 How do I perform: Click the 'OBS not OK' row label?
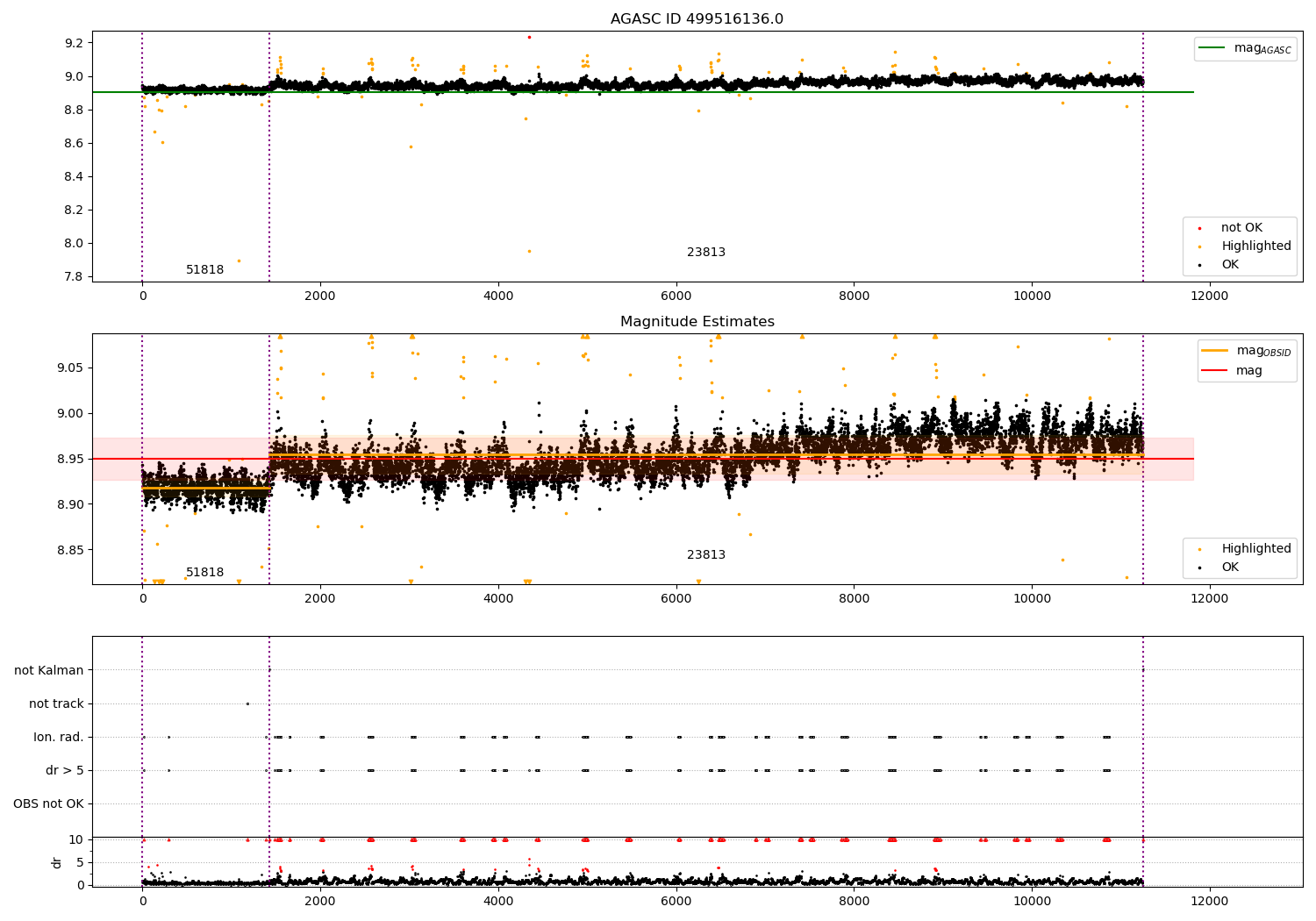tap(48, 804)
